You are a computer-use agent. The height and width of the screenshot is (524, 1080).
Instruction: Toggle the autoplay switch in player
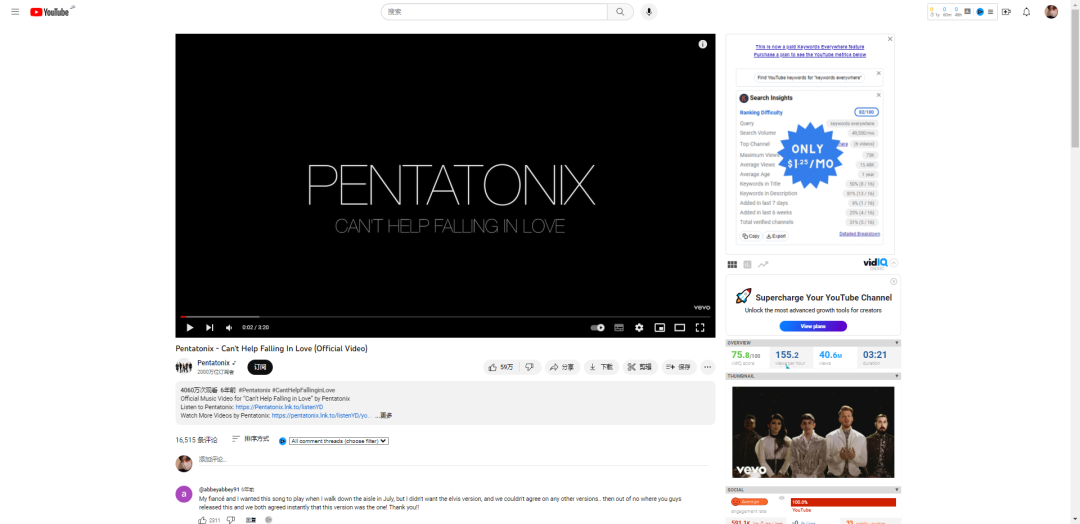pyautogui.click(x=598, y=328)
